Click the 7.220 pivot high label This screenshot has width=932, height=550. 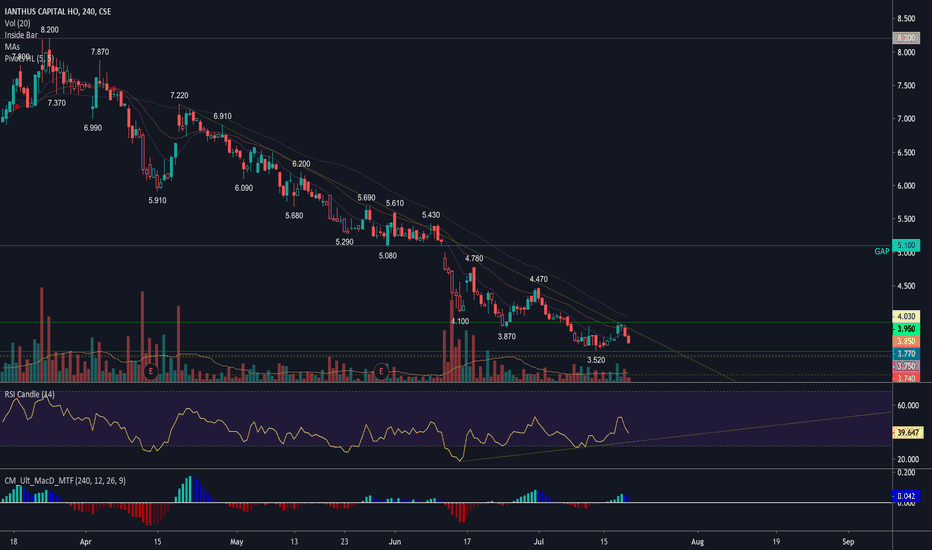(x=179, y=96)
